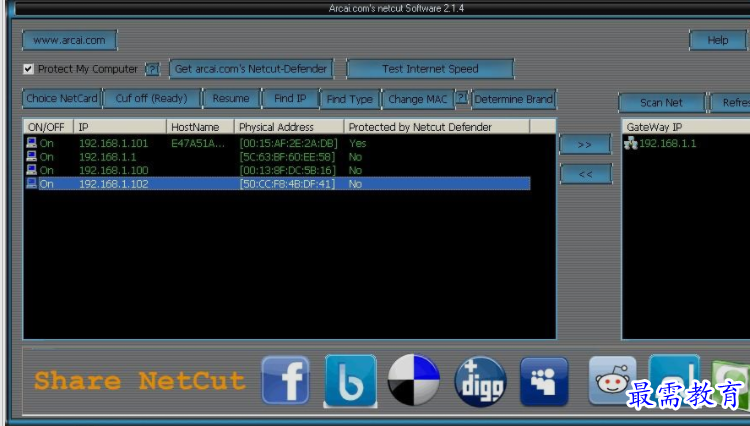Sort by ON/OFF column header

point(48,127)
